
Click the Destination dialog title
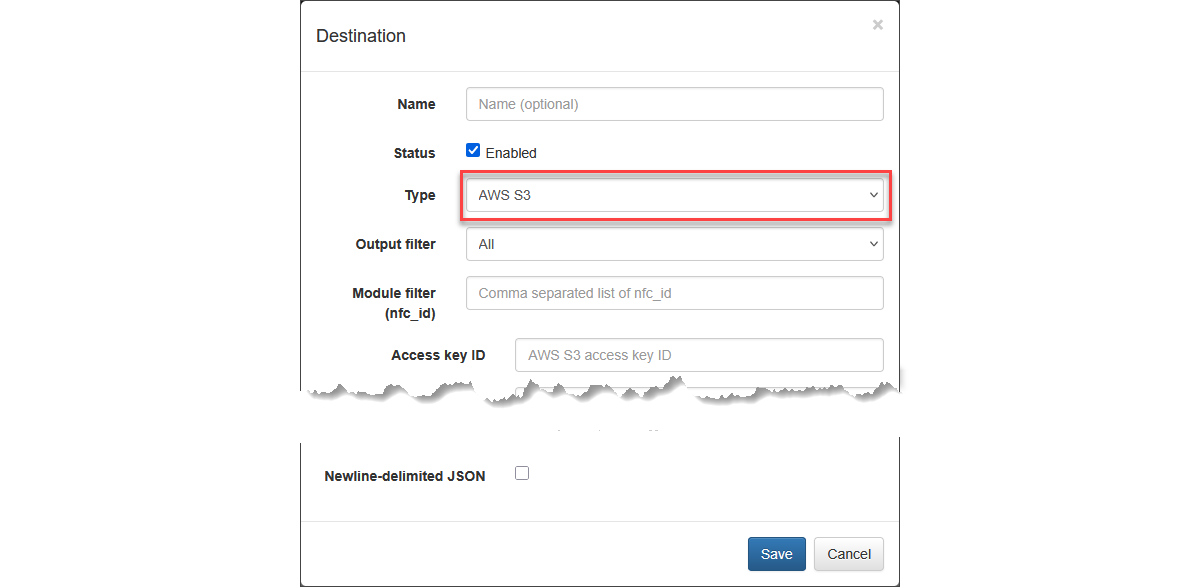(361, 36)
